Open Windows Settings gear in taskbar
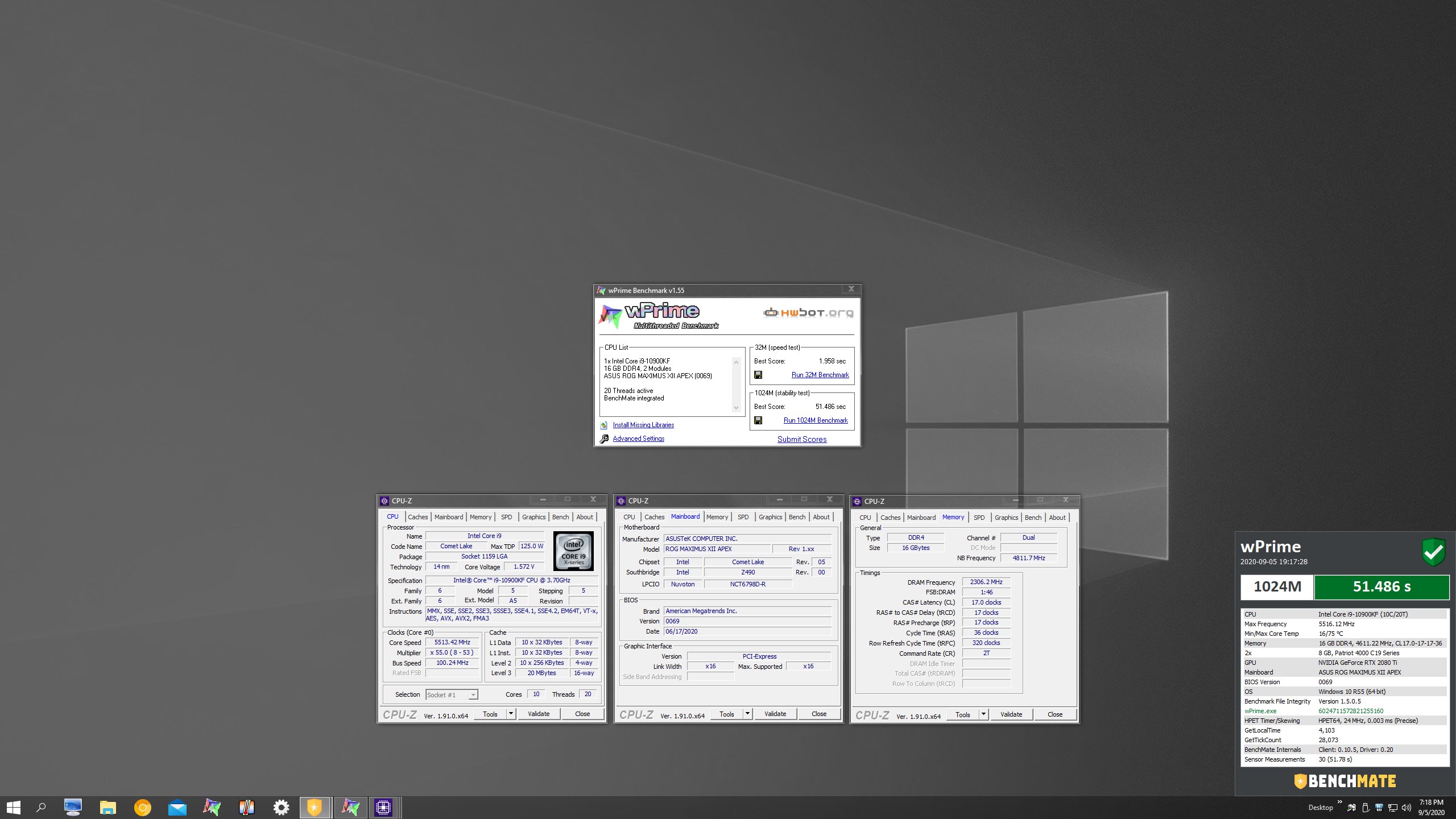The width and height of the screenshot is (1456, 819). point(281,807)
